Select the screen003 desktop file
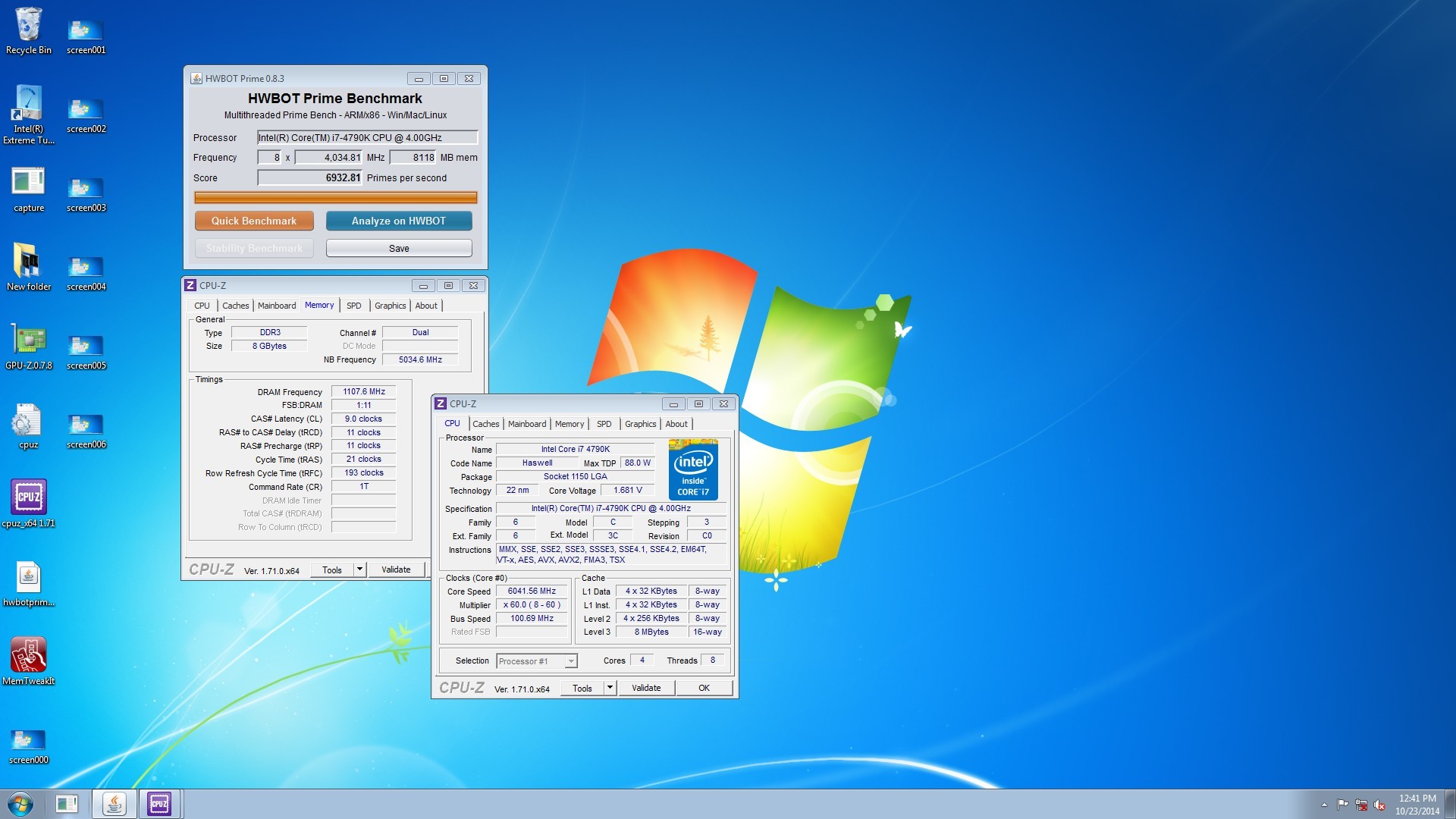 (x=86, y=194)
